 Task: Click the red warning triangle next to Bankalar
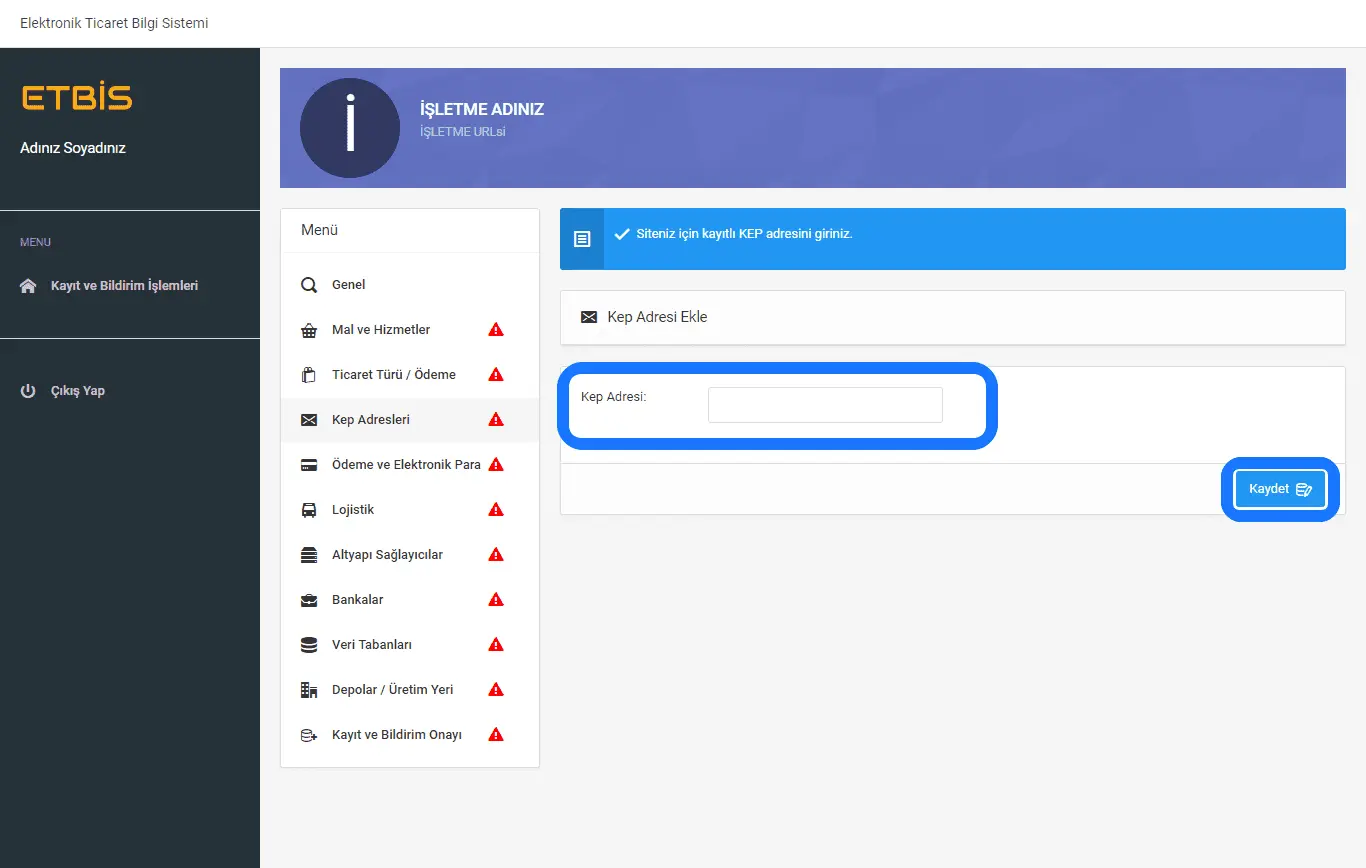(495, 600)
